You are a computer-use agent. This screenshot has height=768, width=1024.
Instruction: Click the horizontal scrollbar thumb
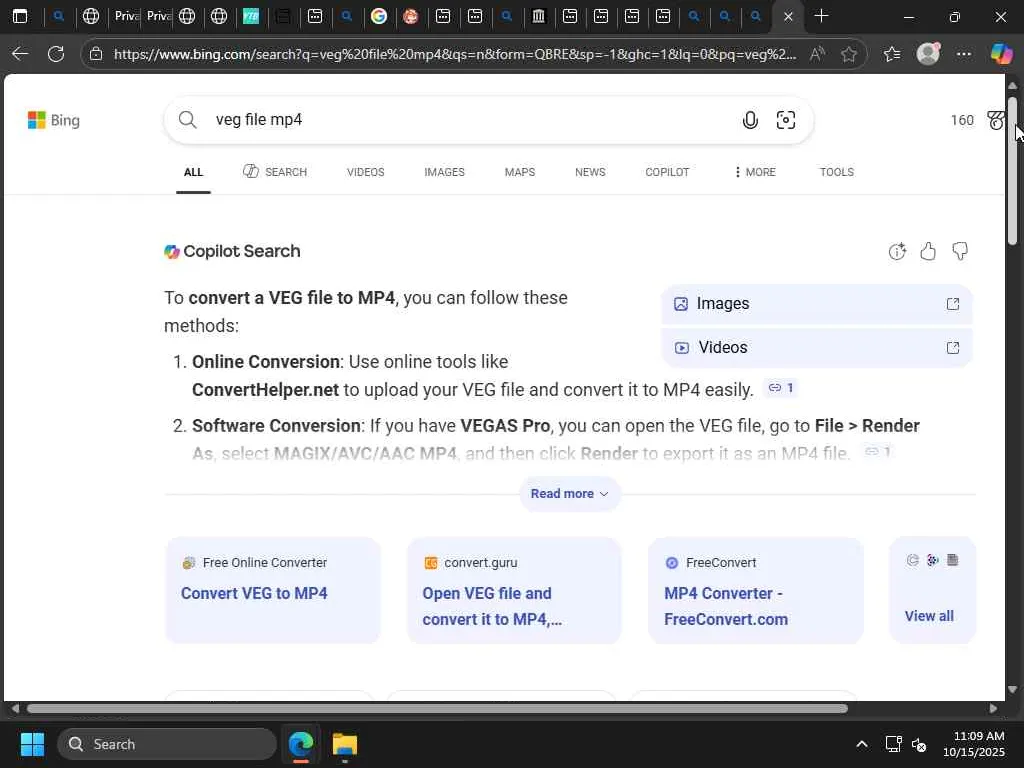tap(438, 709)
